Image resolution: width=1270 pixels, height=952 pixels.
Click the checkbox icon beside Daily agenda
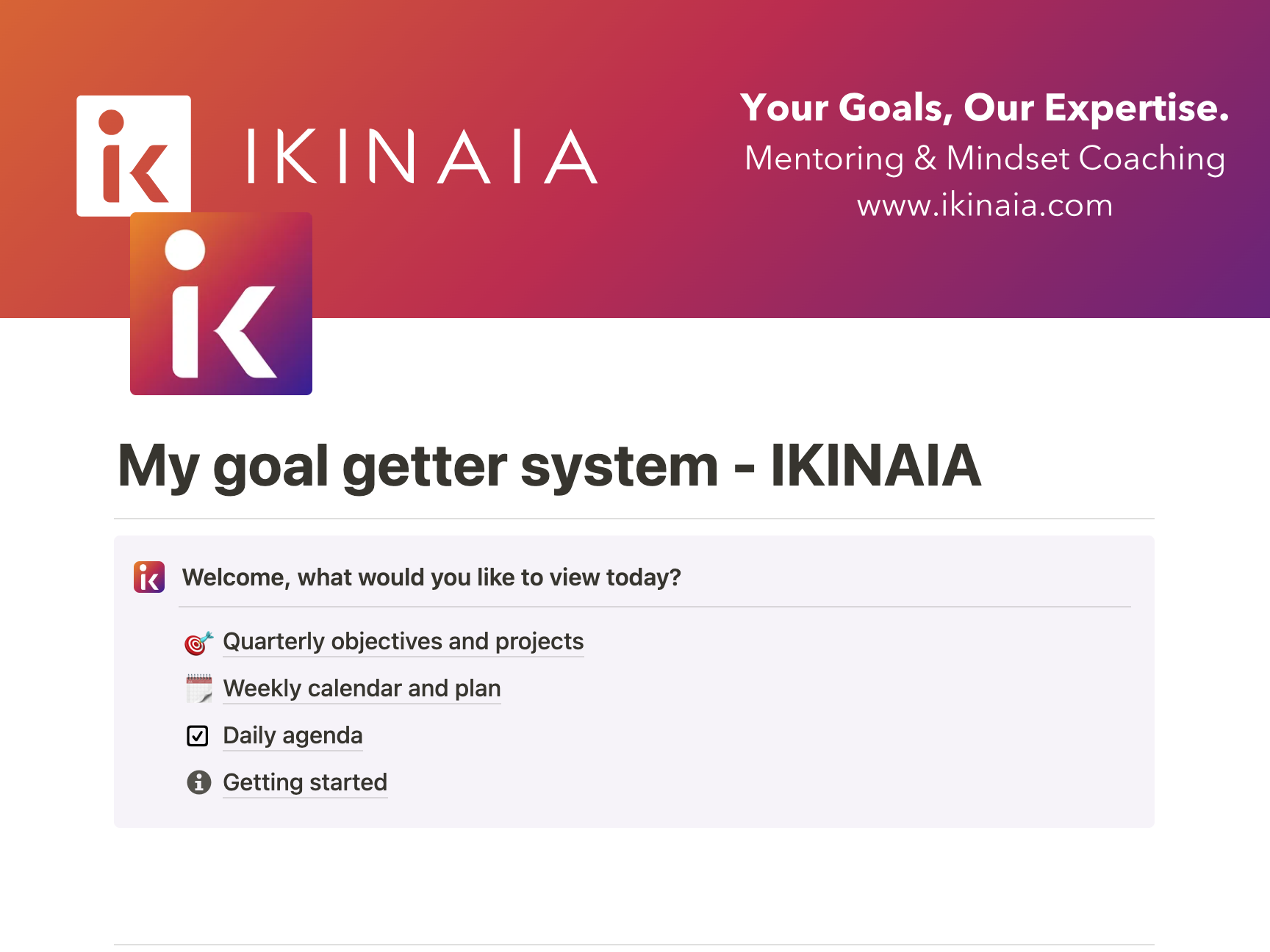point(198,736)
